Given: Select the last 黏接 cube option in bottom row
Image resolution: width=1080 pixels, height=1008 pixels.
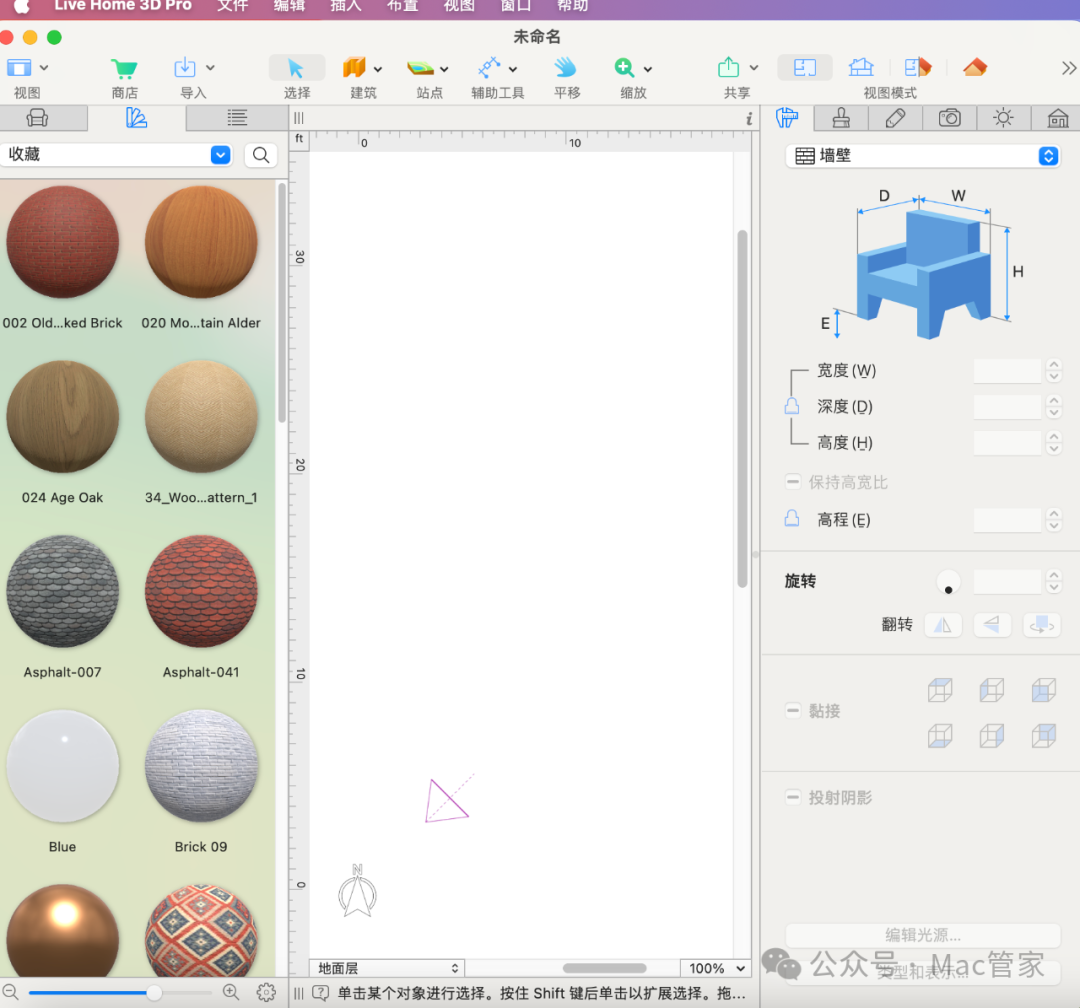Looking at the screenshot, I should (1043, 735).
